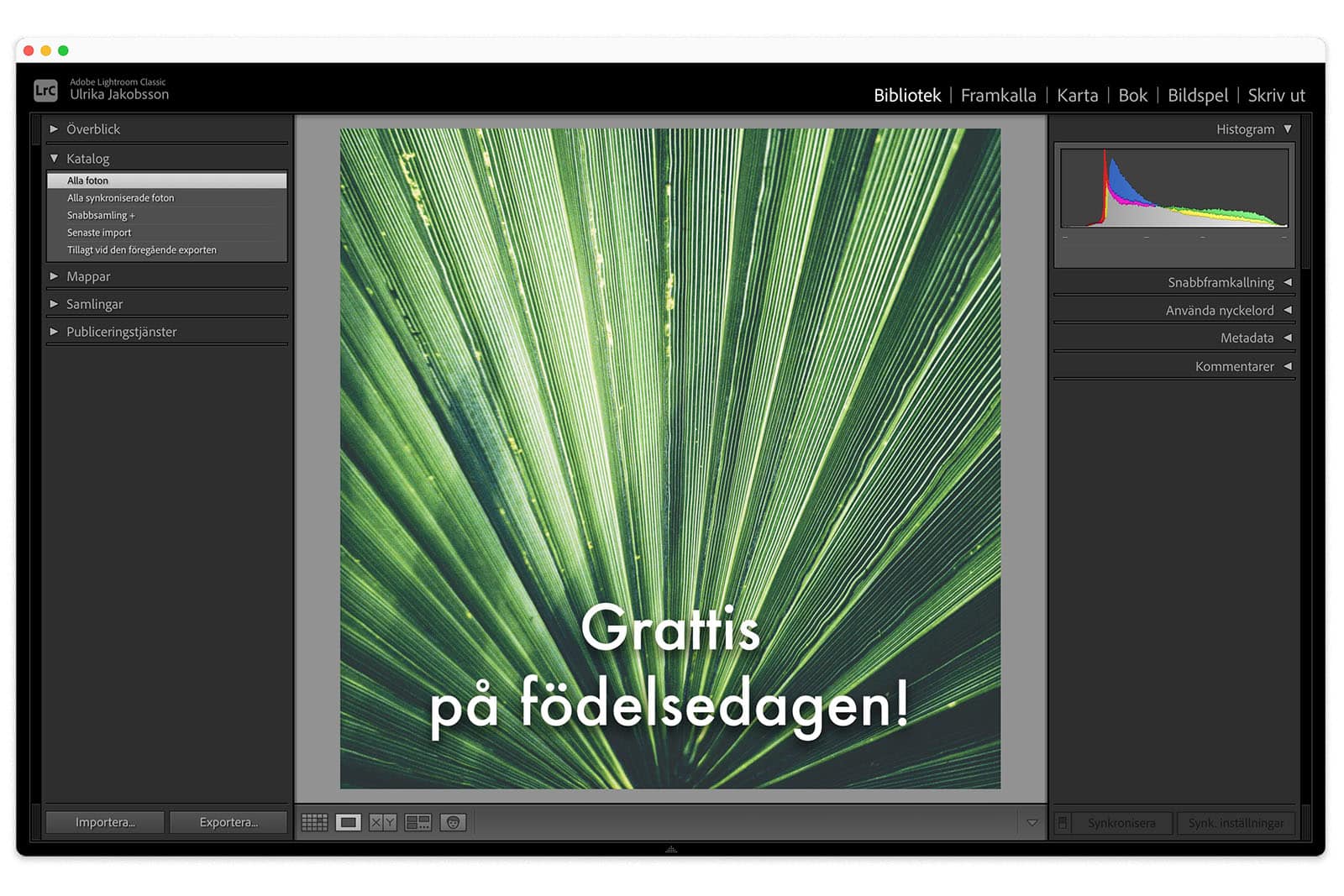Switch to the Framkalla module

point(999,95)
